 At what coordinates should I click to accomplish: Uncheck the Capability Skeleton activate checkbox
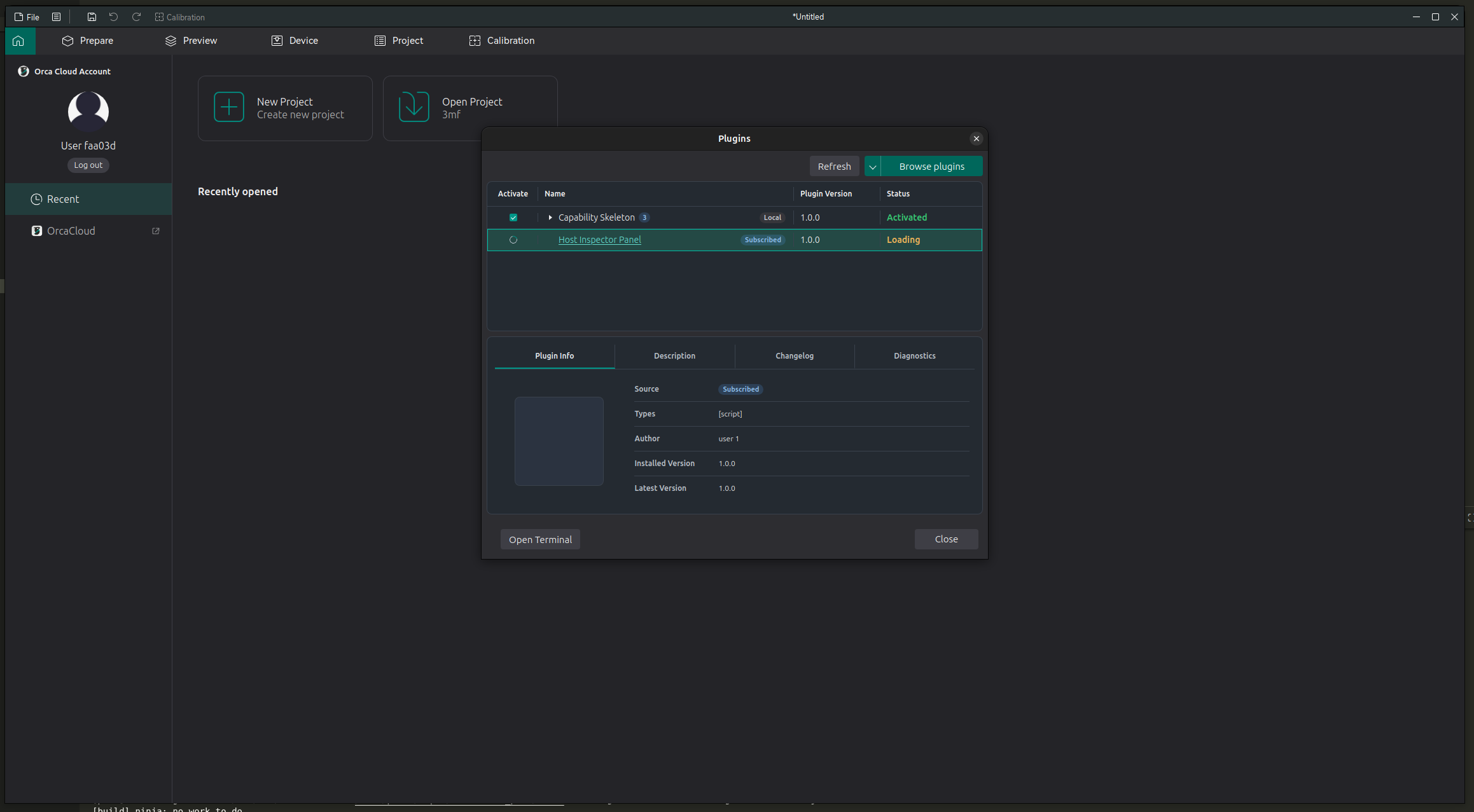[513, 217]
